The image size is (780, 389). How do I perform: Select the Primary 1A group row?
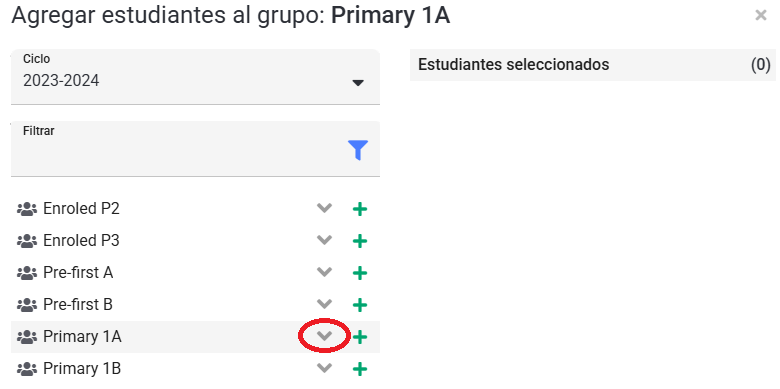point(195,337)
